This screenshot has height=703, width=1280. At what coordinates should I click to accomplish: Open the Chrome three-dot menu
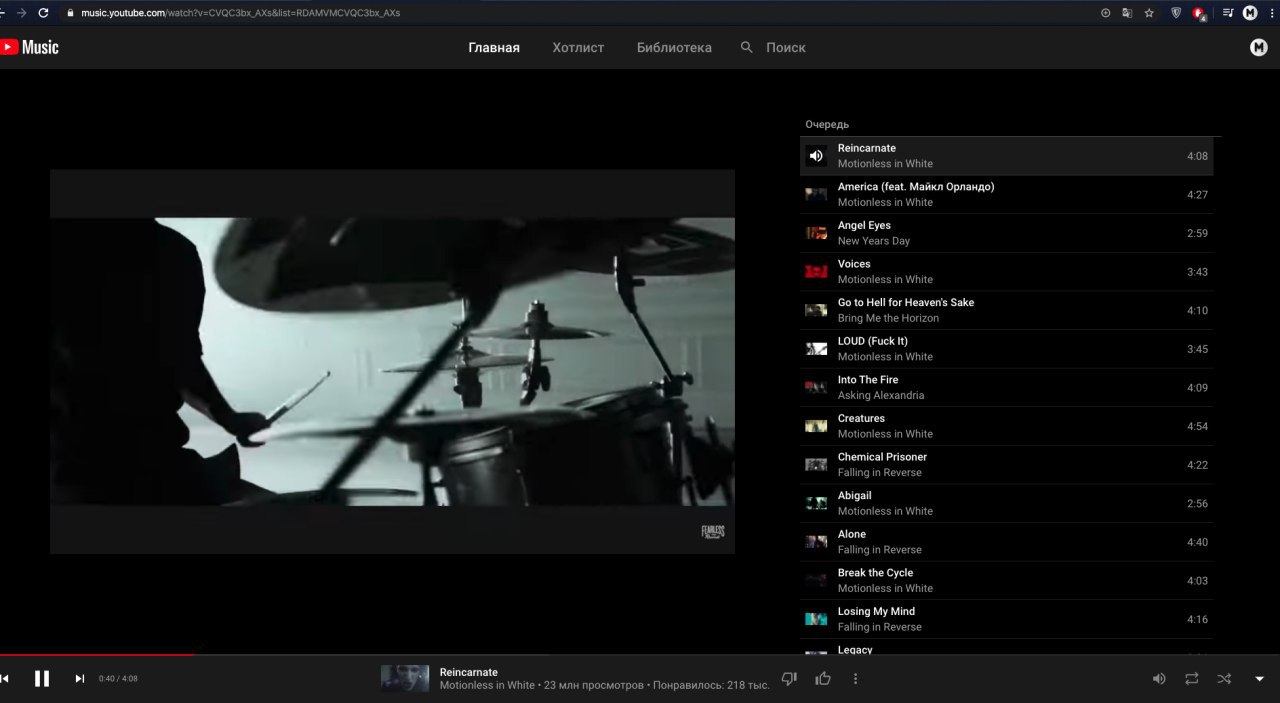[x=1272, y=13]
